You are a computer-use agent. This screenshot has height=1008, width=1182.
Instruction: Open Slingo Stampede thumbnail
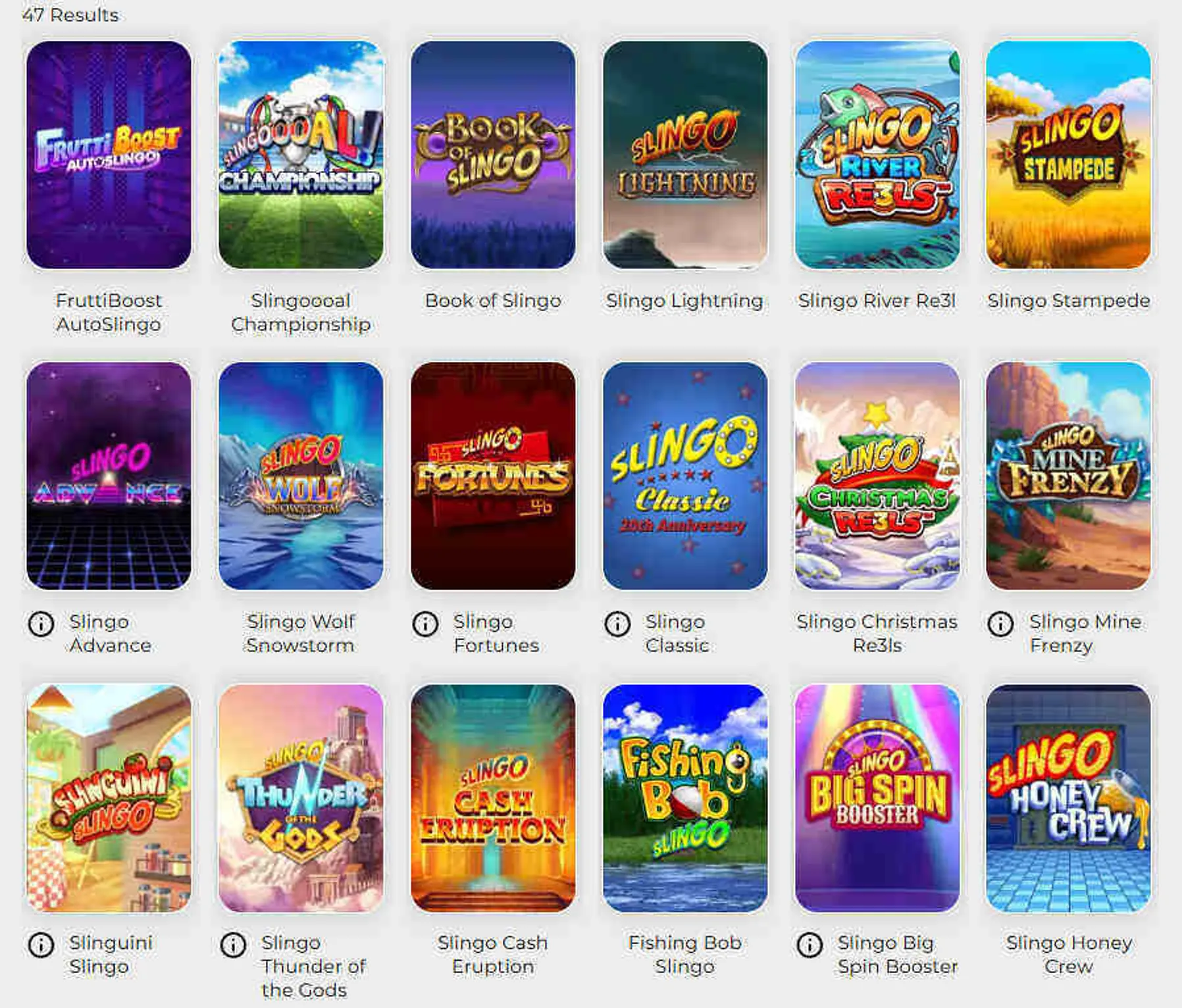[x=1069, y=155]
